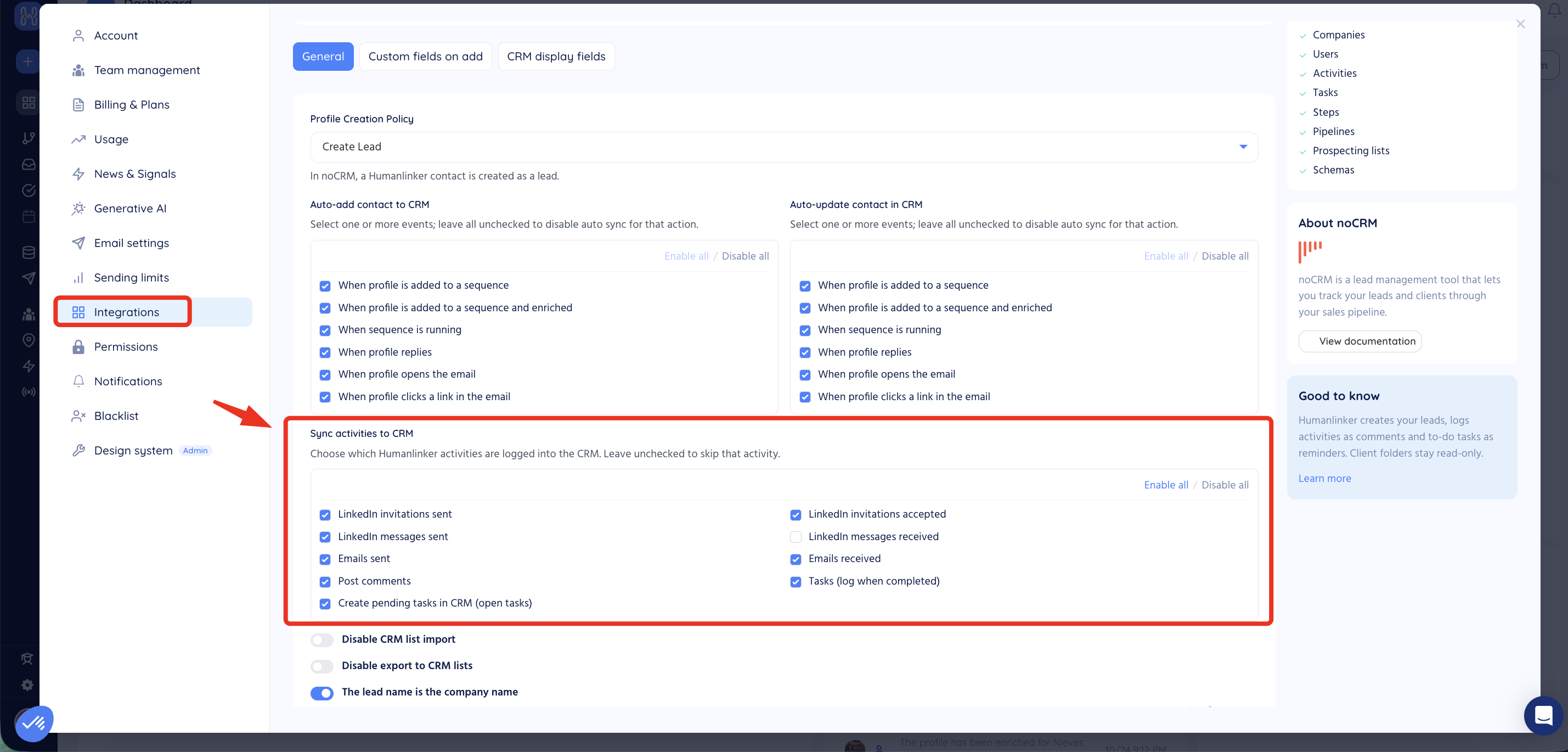Click the Notifications bell icon

click(x=78, y=381)
